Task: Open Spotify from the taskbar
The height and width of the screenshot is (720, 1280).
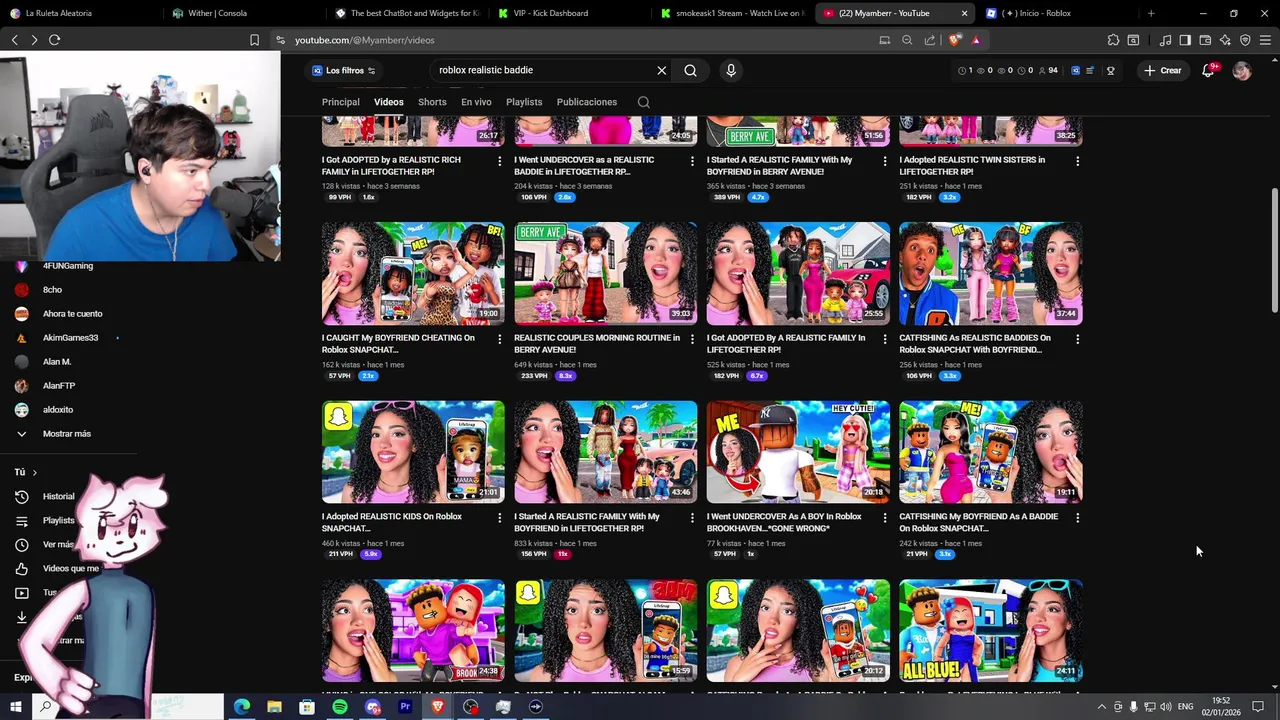Action: click(x=340, y=707)
